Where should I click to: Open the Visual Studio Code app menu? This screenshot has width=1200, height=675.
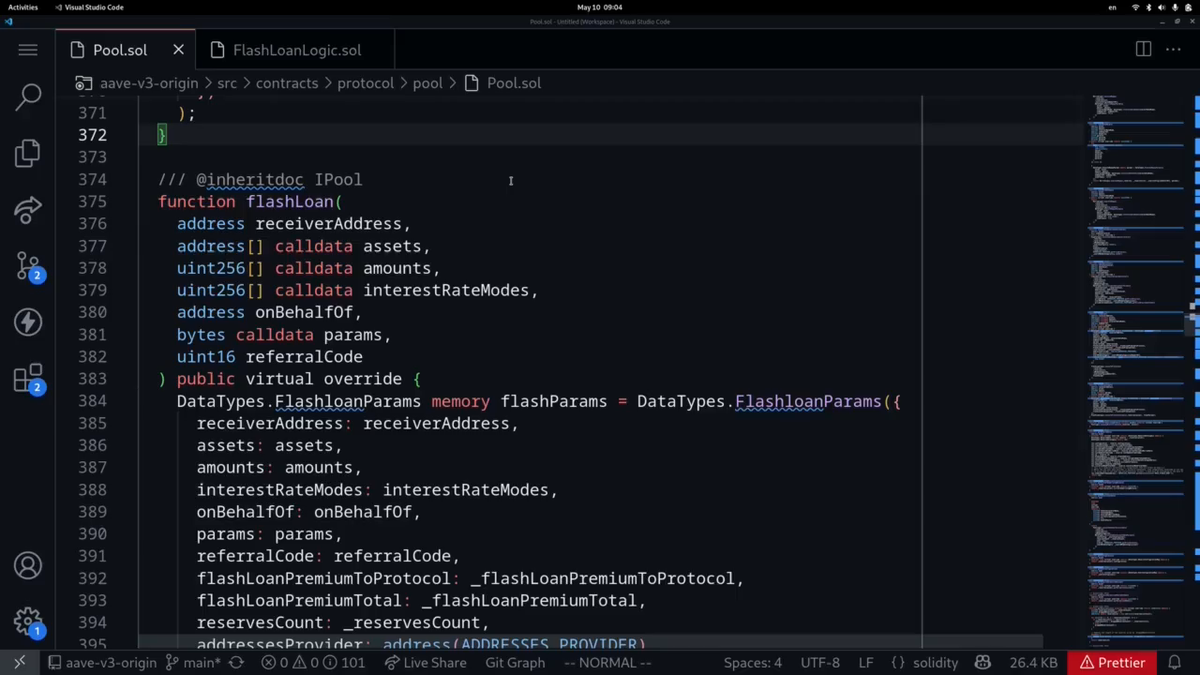tap(89, 7)
